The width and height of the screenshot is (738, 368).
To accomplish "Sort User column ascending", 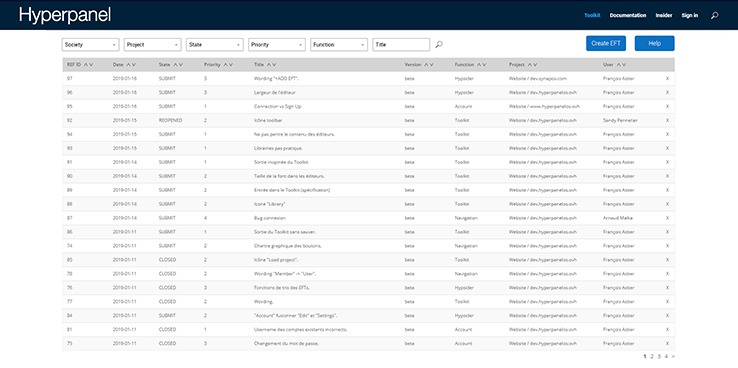I will [x=618, y=64].
